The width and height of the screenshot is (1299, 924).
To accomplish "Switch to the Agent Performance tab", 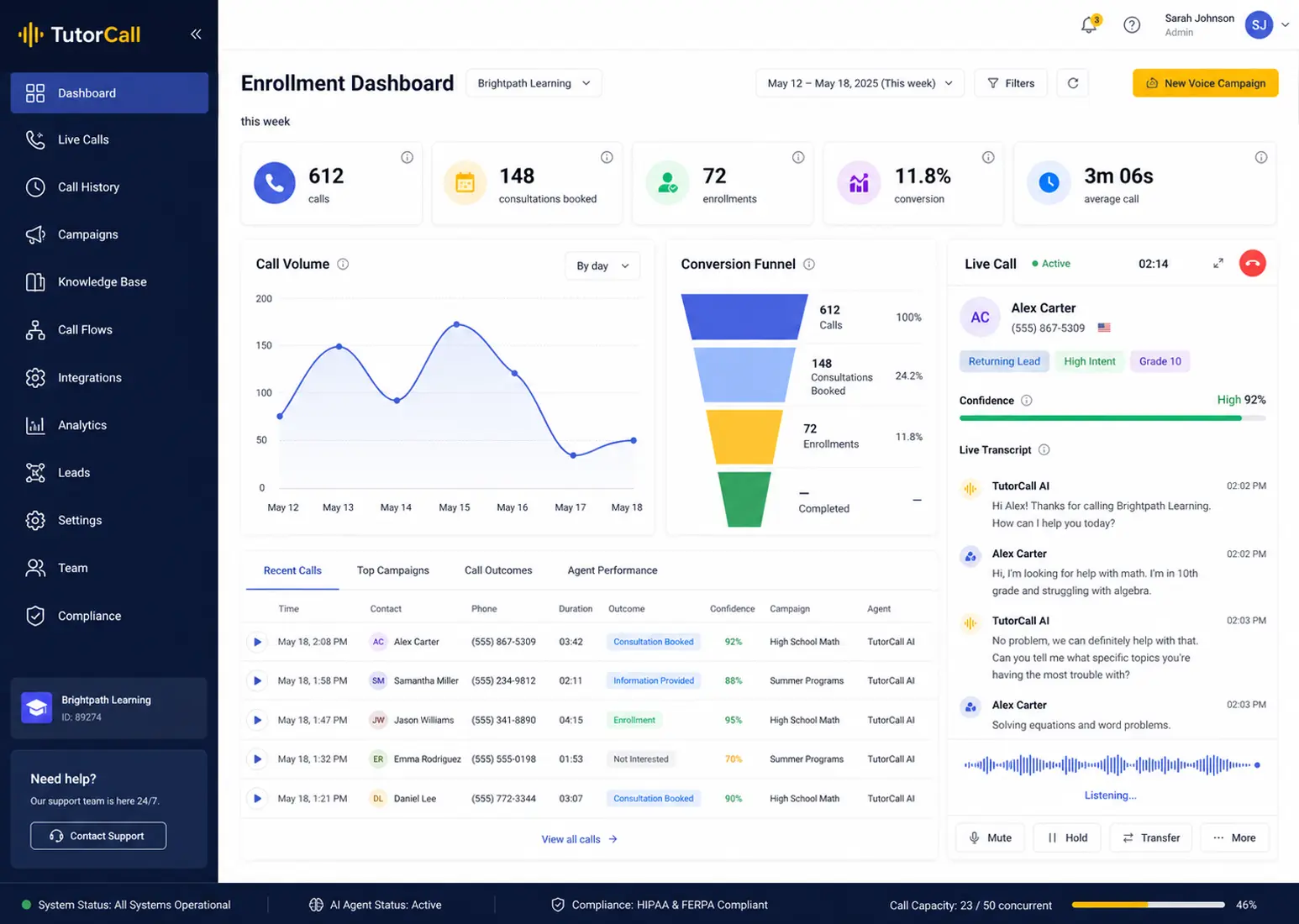I will click(613, 570).
